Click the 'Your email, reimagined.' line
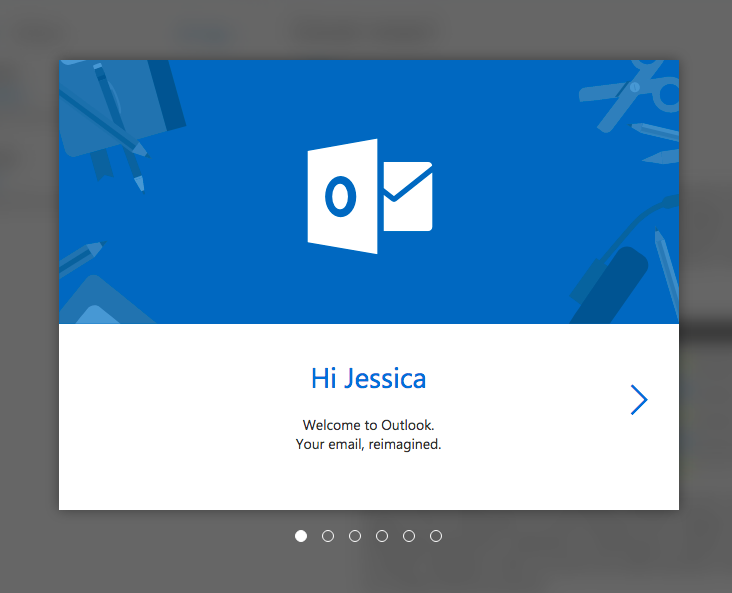Screen dimensions: 732x593 368,444
